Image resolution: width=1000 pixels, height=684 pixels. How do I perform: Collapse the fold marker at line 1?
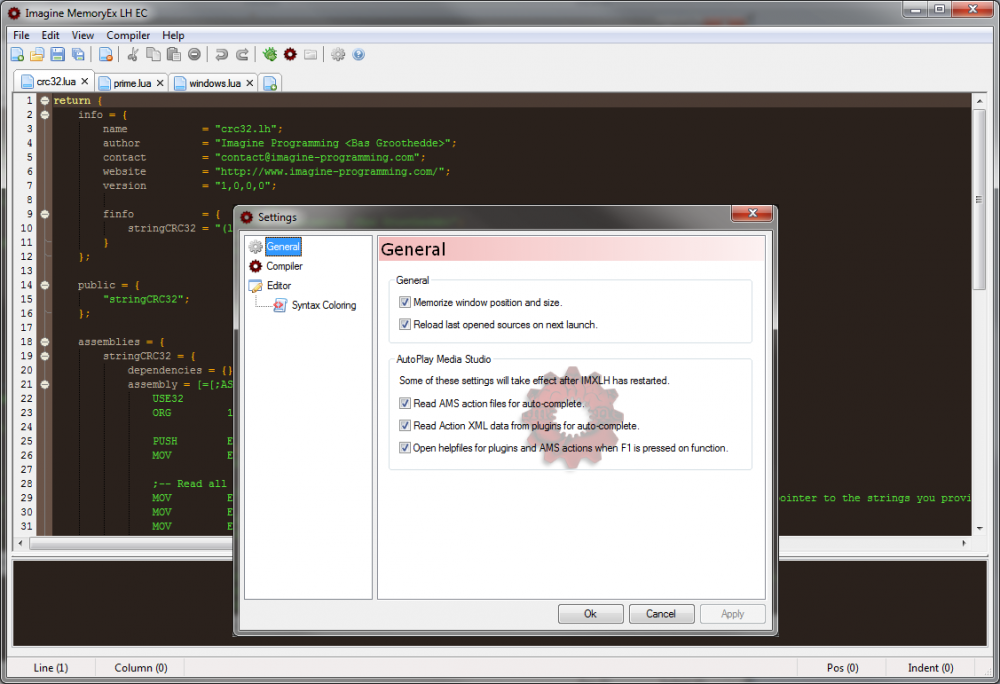[x=45, y=101]
